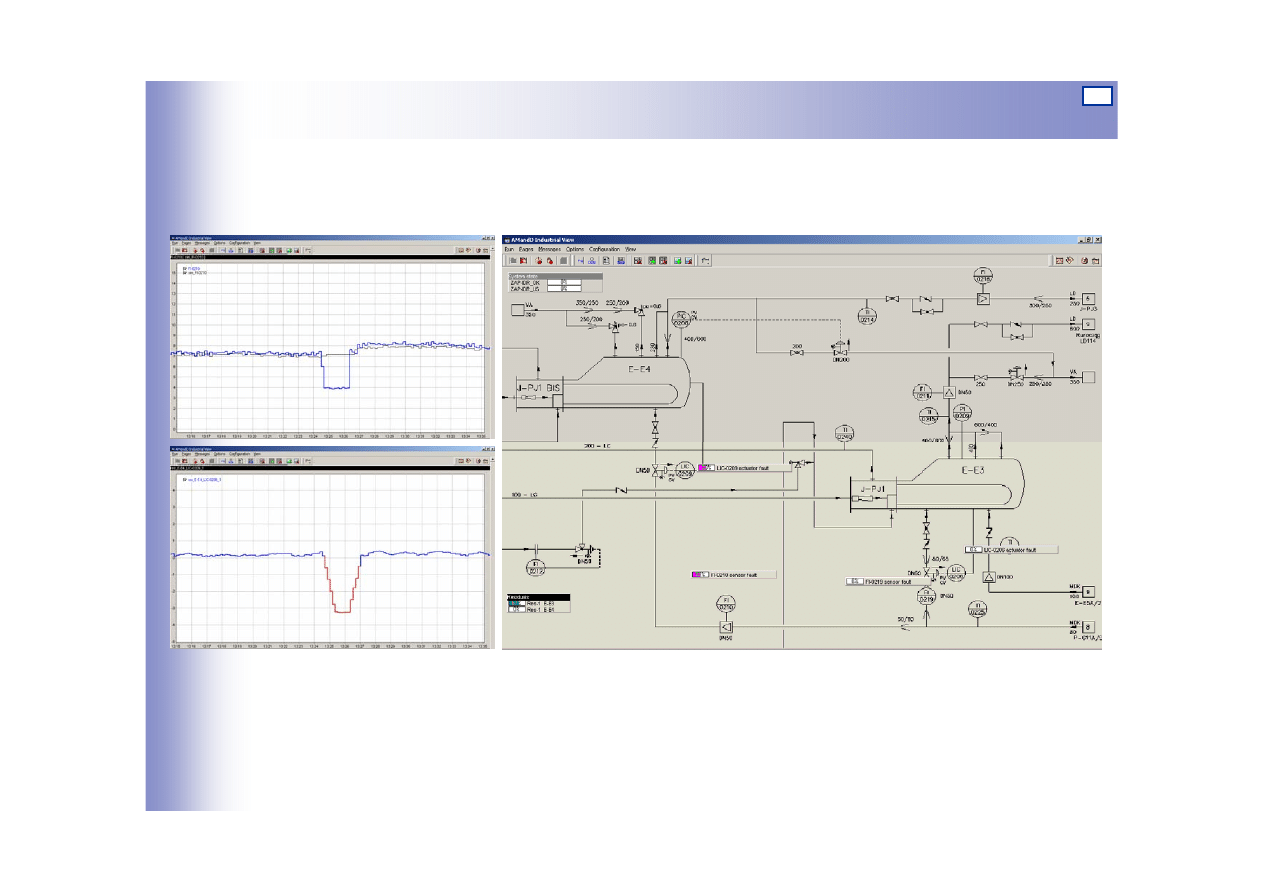Screen dimensions: 1263x893
Task: Click the DN200 control valve symbol
Action: tap(841, 352)
